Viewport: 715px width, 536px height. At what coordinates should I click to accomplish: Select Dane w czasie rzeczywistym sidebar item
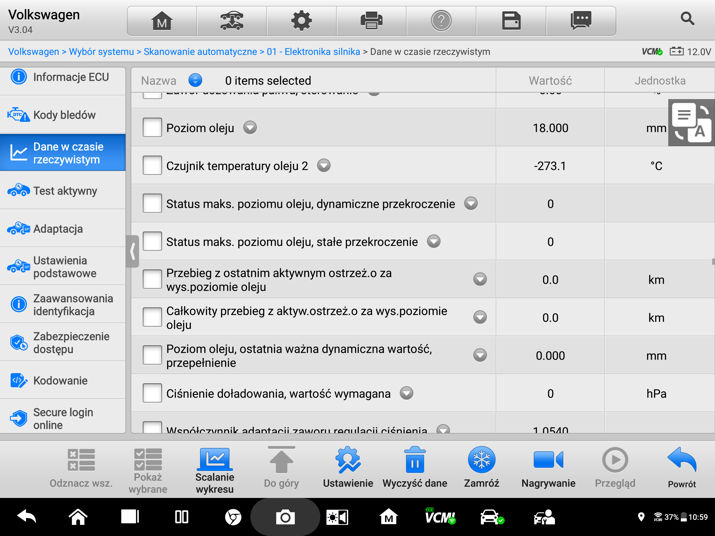(62, 153)
